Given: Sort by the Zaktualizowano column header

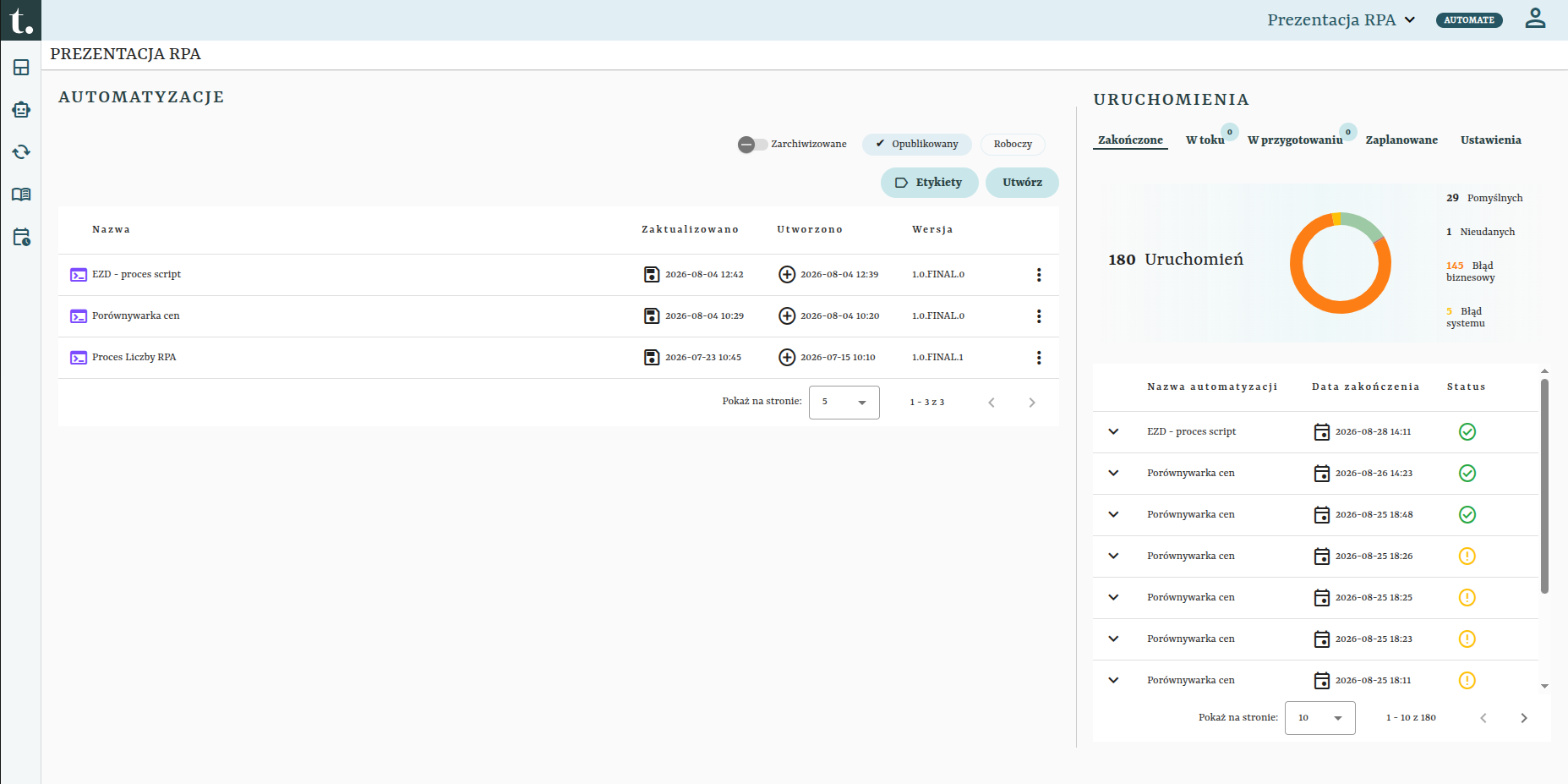Looking at the screenshot, I should click(x=690, y=230).
